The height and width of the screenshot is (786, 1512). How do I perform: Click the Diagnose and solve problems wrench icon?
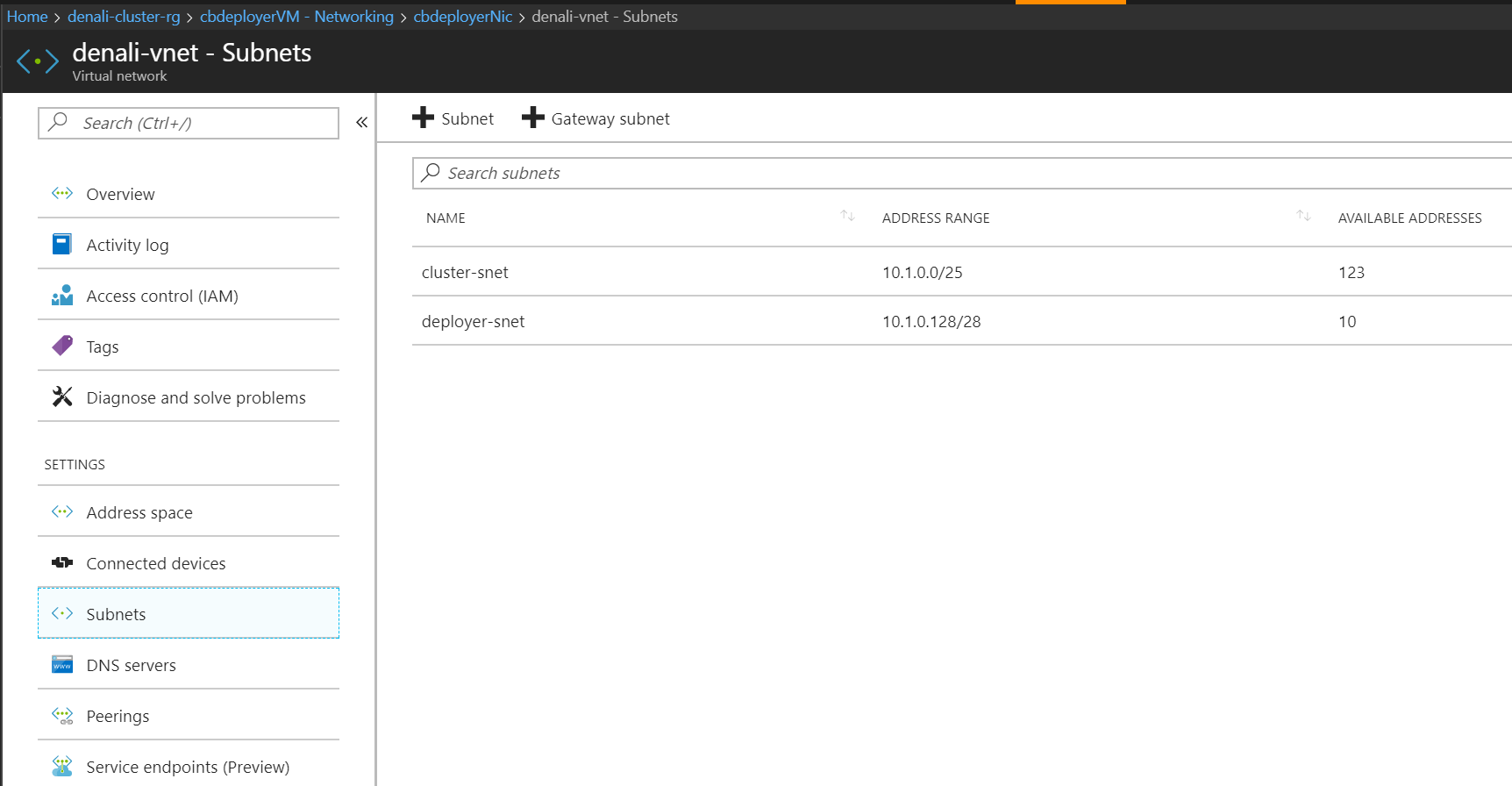pos(62,397)
